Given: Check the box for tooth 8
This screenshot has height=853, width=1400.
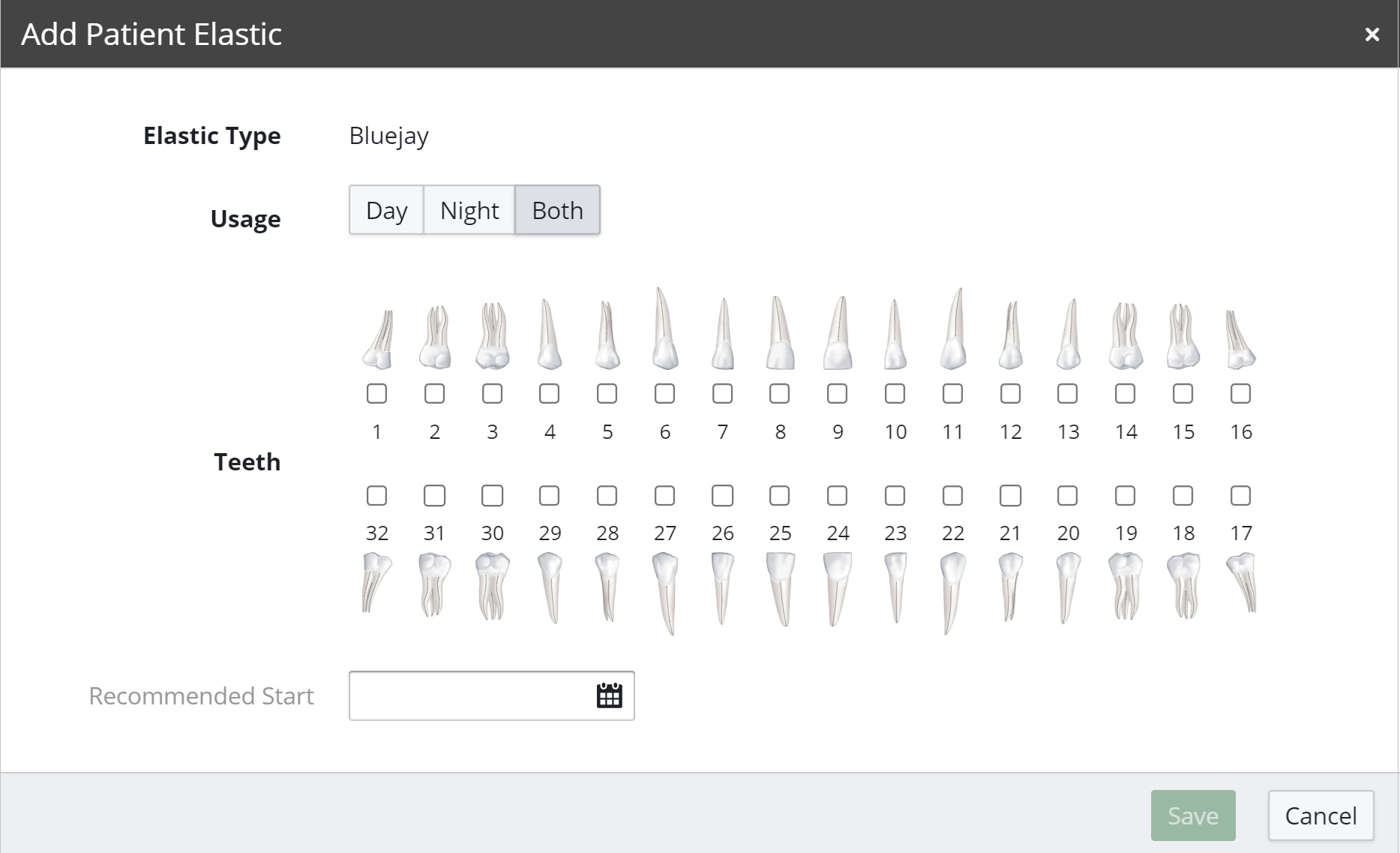Looking at the screenshot, I should coord(780,393).
